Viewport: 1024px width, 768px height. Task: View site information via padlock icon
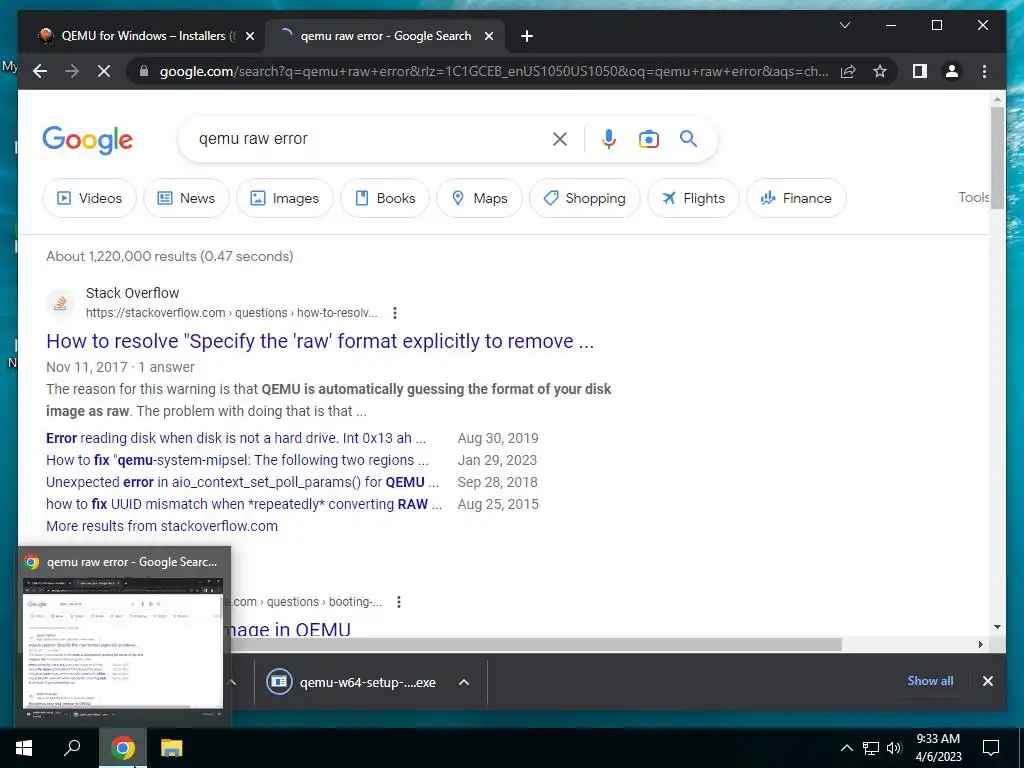144,71
